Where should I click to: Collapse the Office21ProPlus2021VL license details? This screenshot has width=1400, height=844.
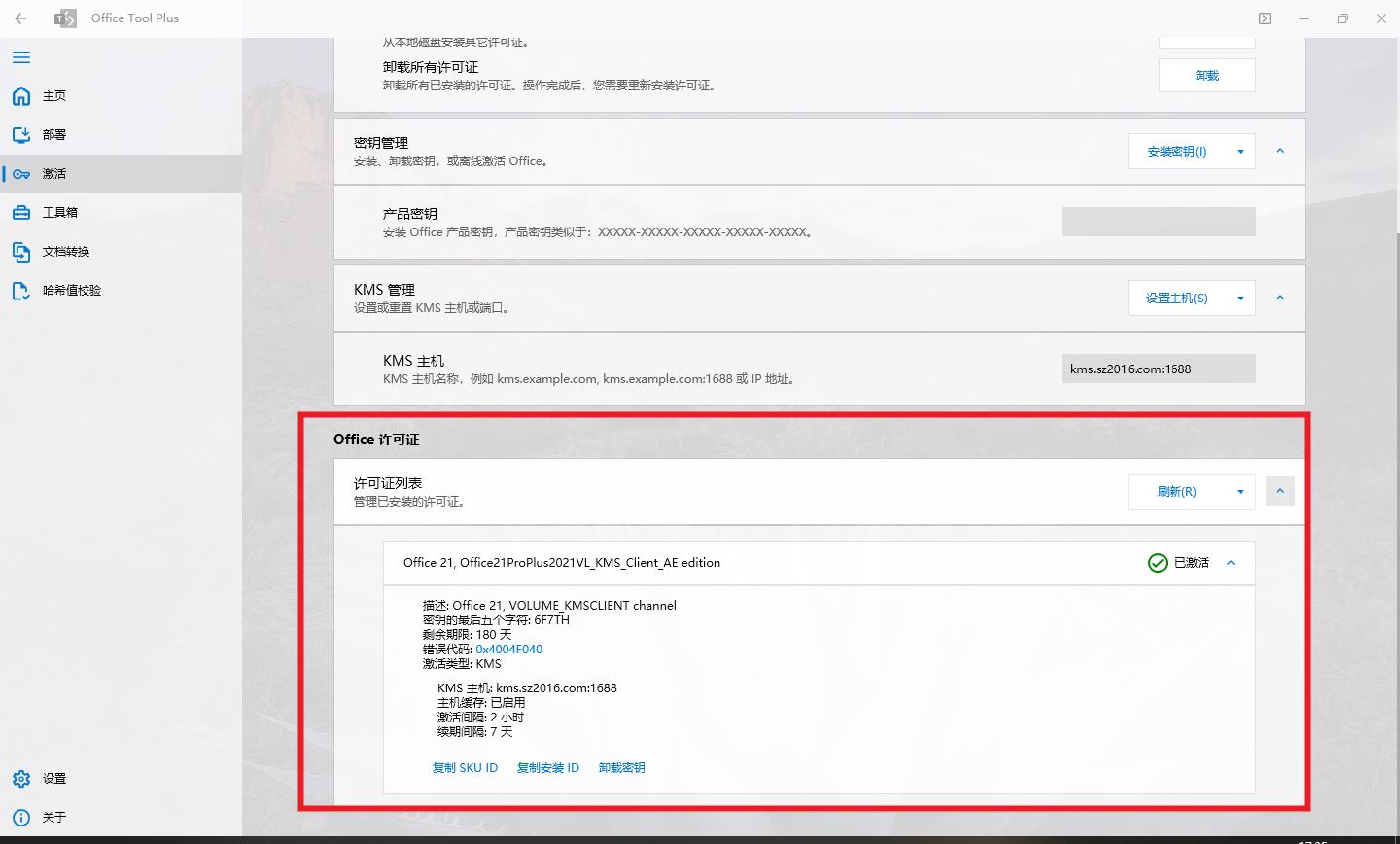pos(1231,562)
